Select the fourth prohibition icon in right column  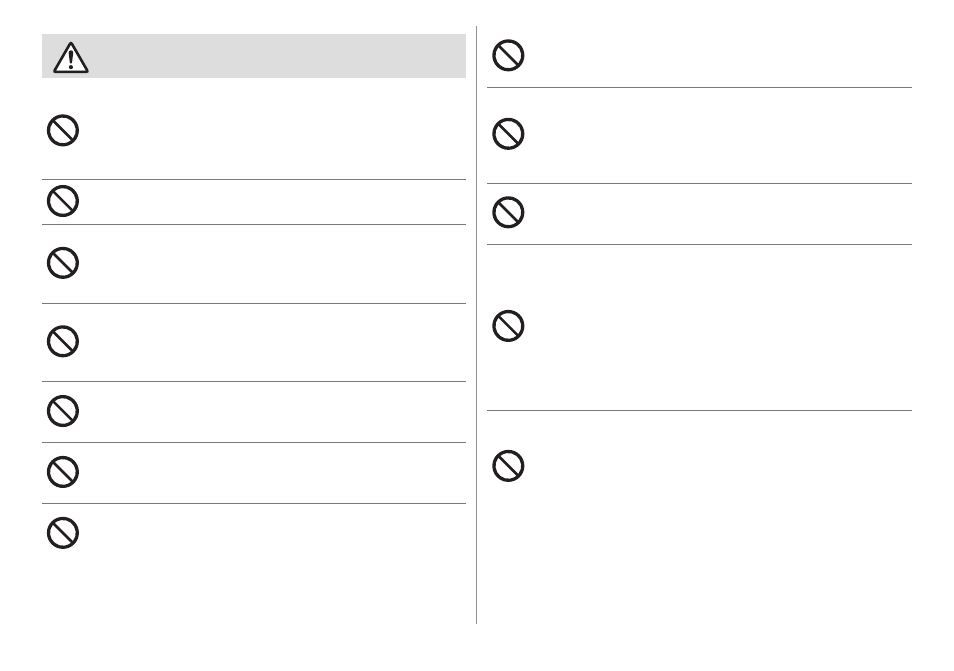(x=508, y=326)
